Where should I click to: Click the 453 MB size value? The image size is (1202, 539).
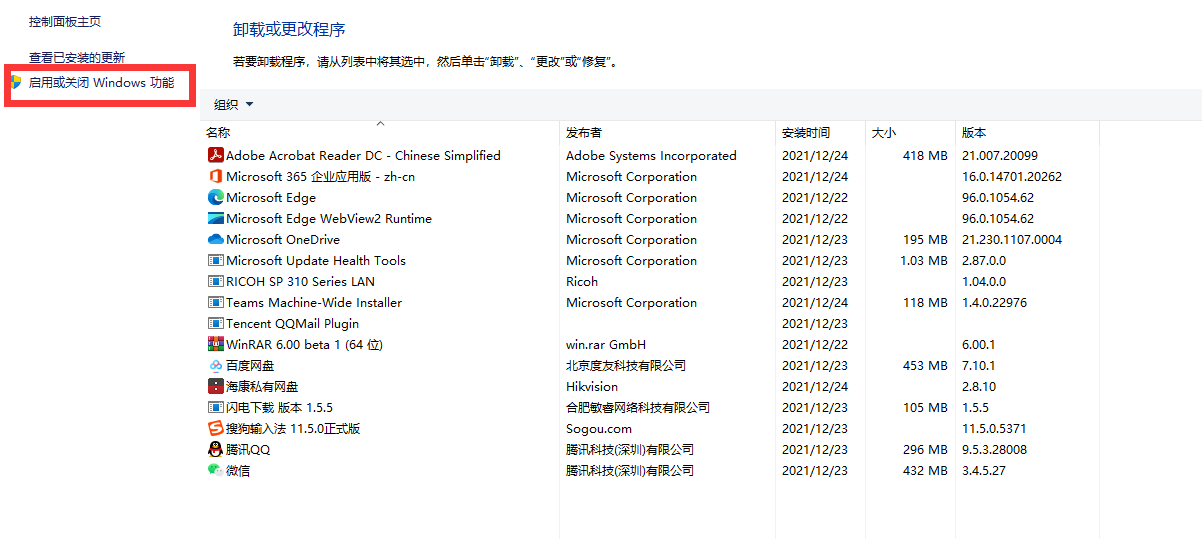coord(925,365)
